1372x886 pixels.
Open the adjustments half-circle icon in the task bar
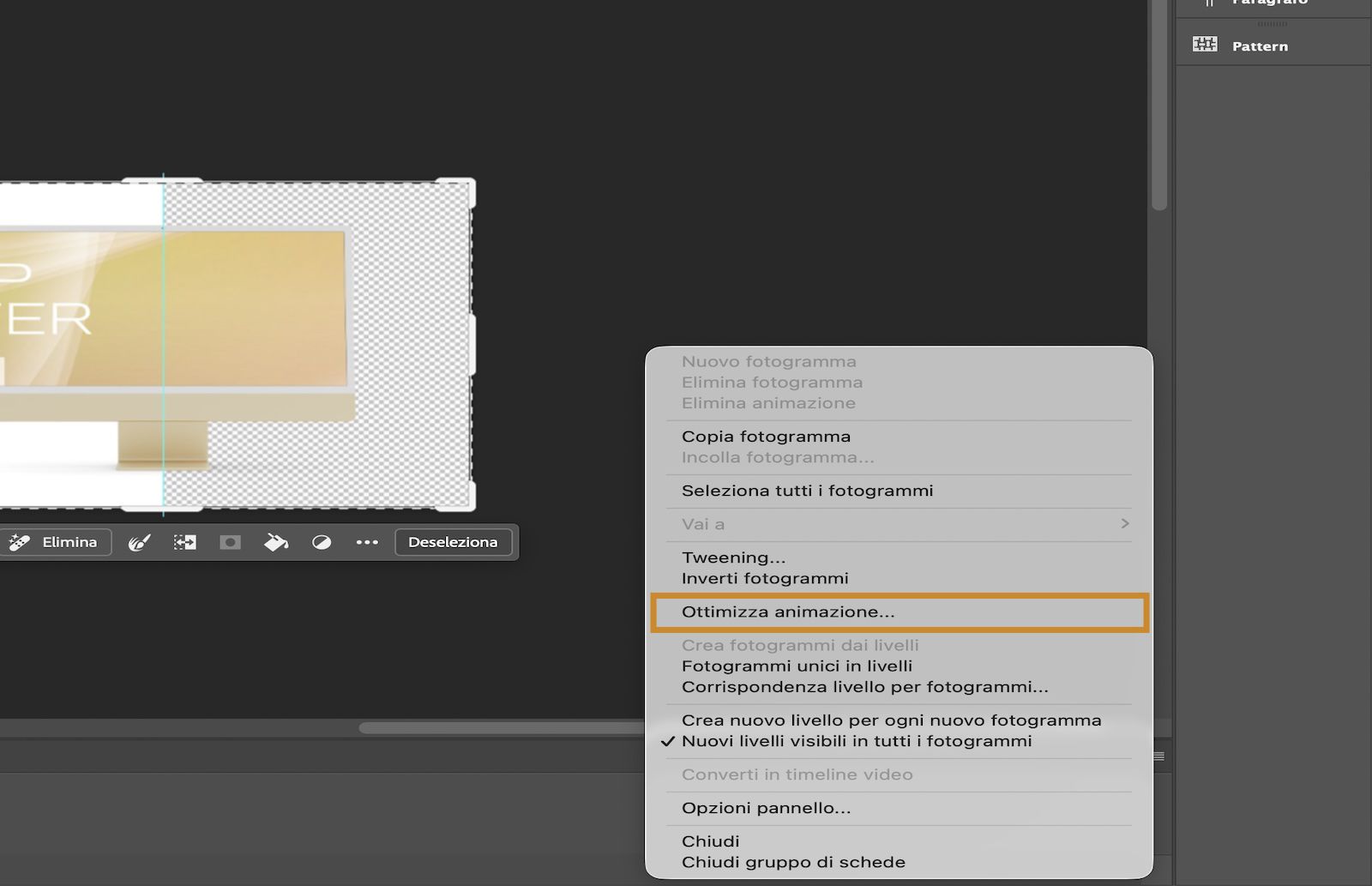(x=322, y=542)
